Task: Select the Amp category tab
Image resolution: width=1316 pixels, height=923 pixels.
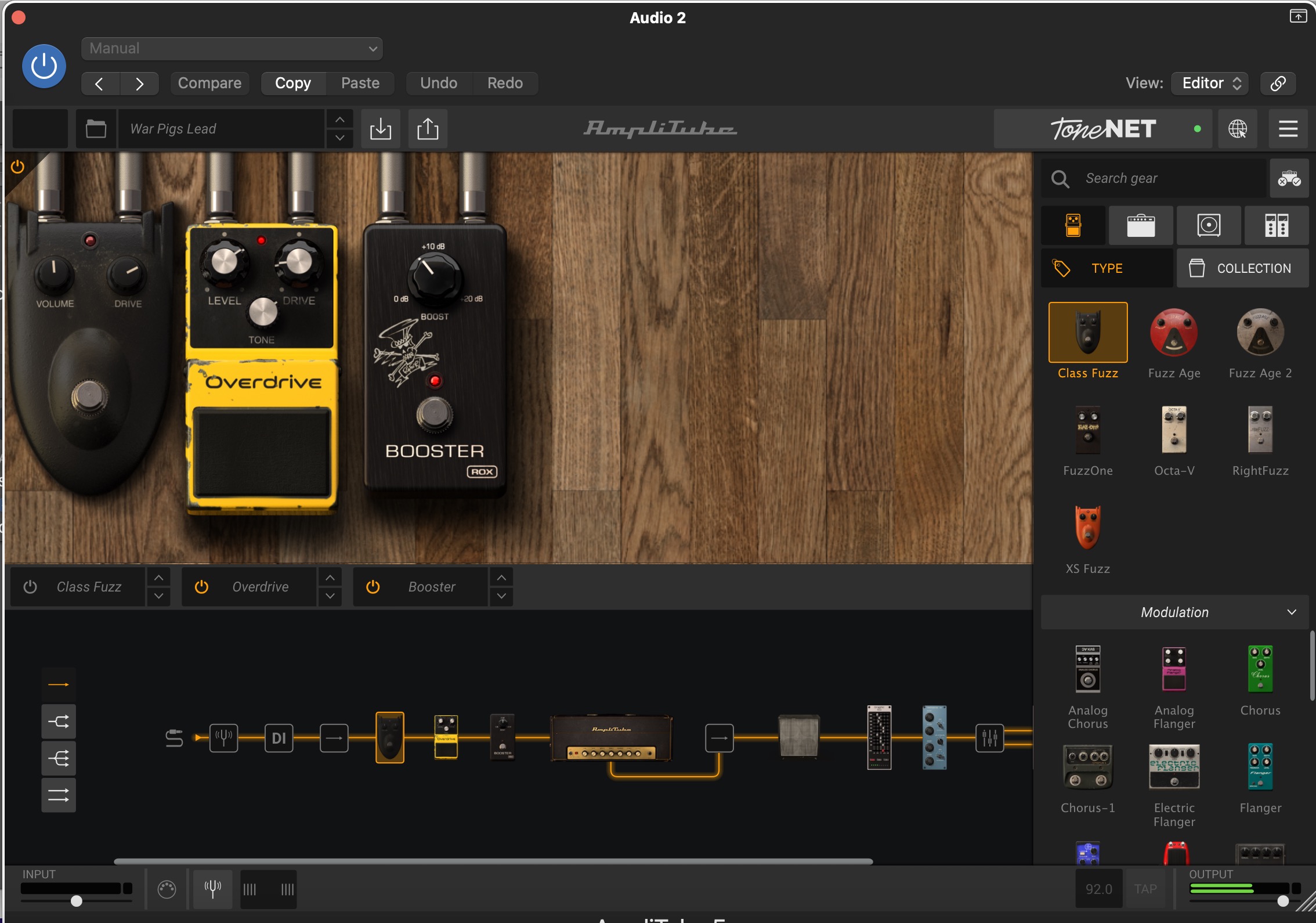Action: point(1141,225)
